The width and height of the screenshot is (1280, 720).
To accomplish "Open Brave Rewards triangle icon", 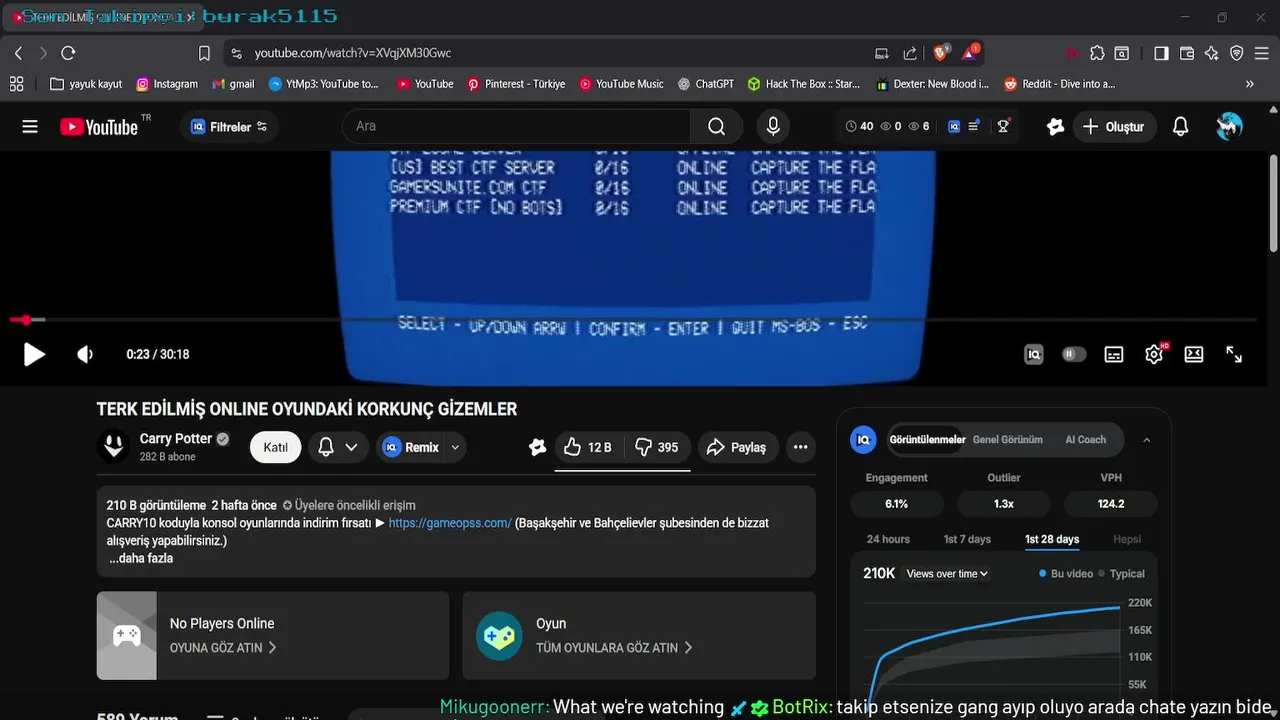I will (971, 53).
